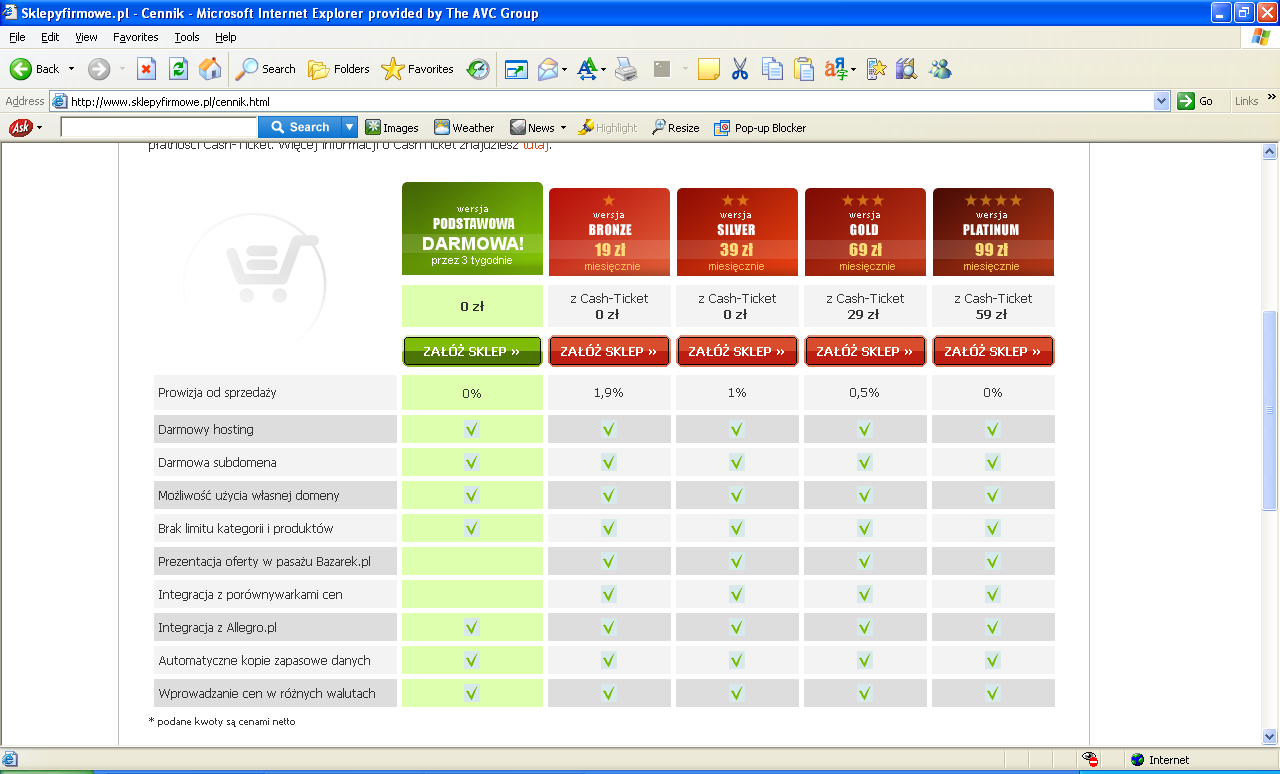
Task: Click Bronze checkmark in Integracja z Allegro.pl row
Action: pos(609,627)
